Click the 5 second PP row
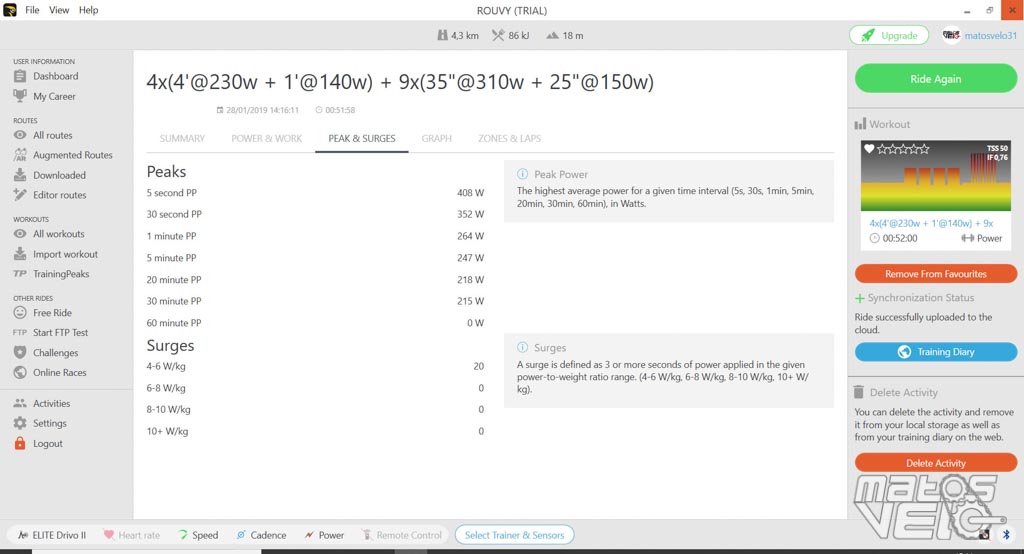The image size is (1024, 554). 315,193
